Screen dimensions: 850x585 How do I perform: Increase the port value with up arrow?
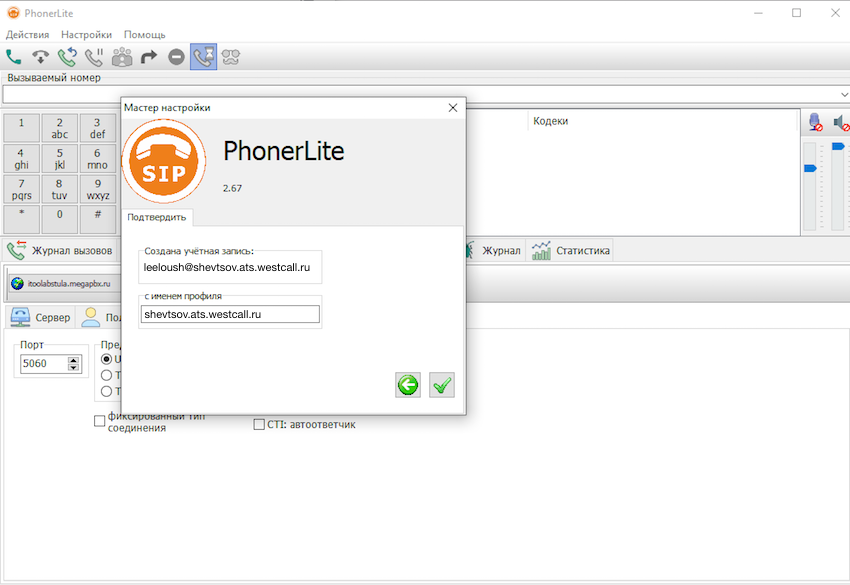[74, 359]
